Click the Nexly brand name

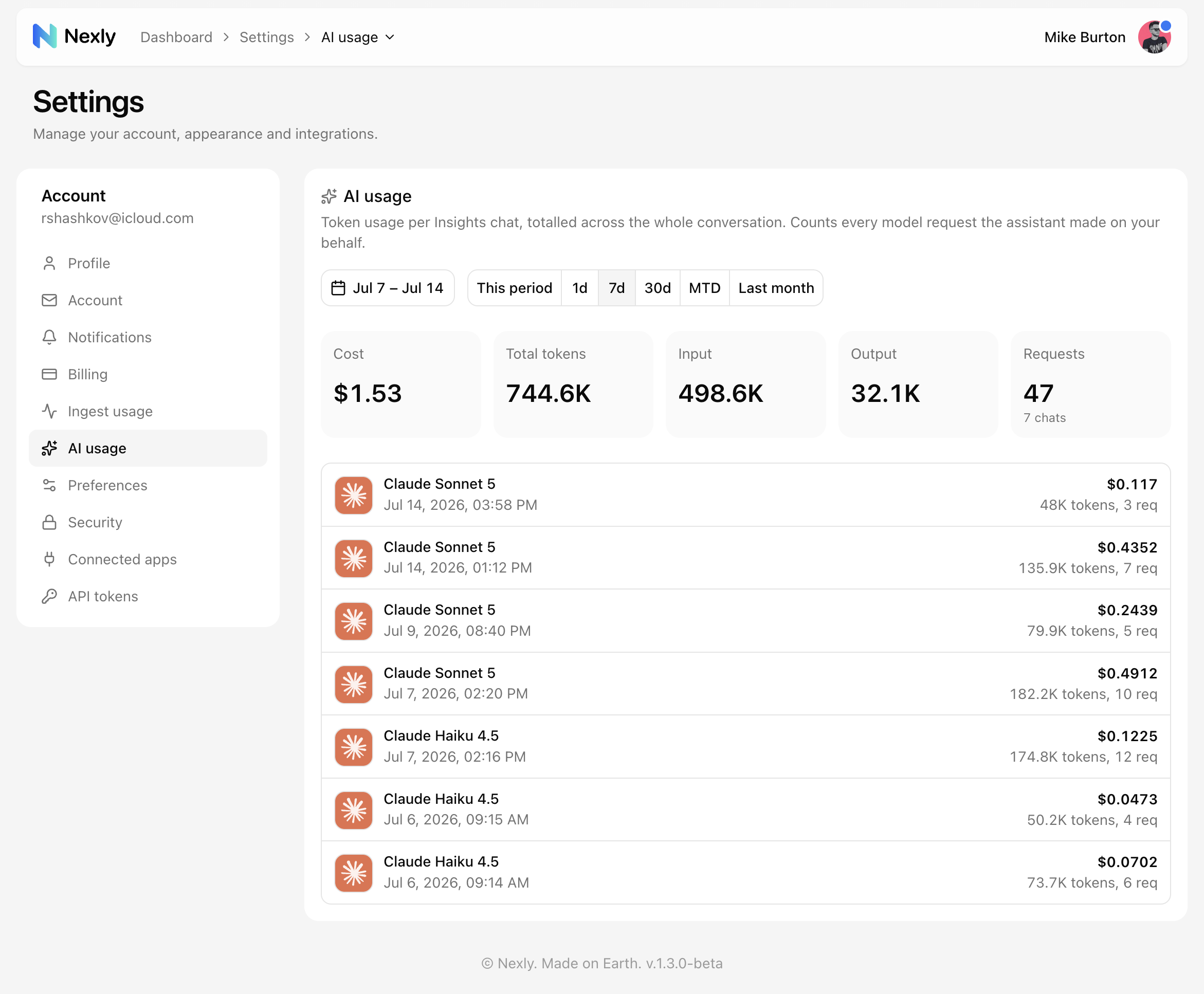click(90, 36)
